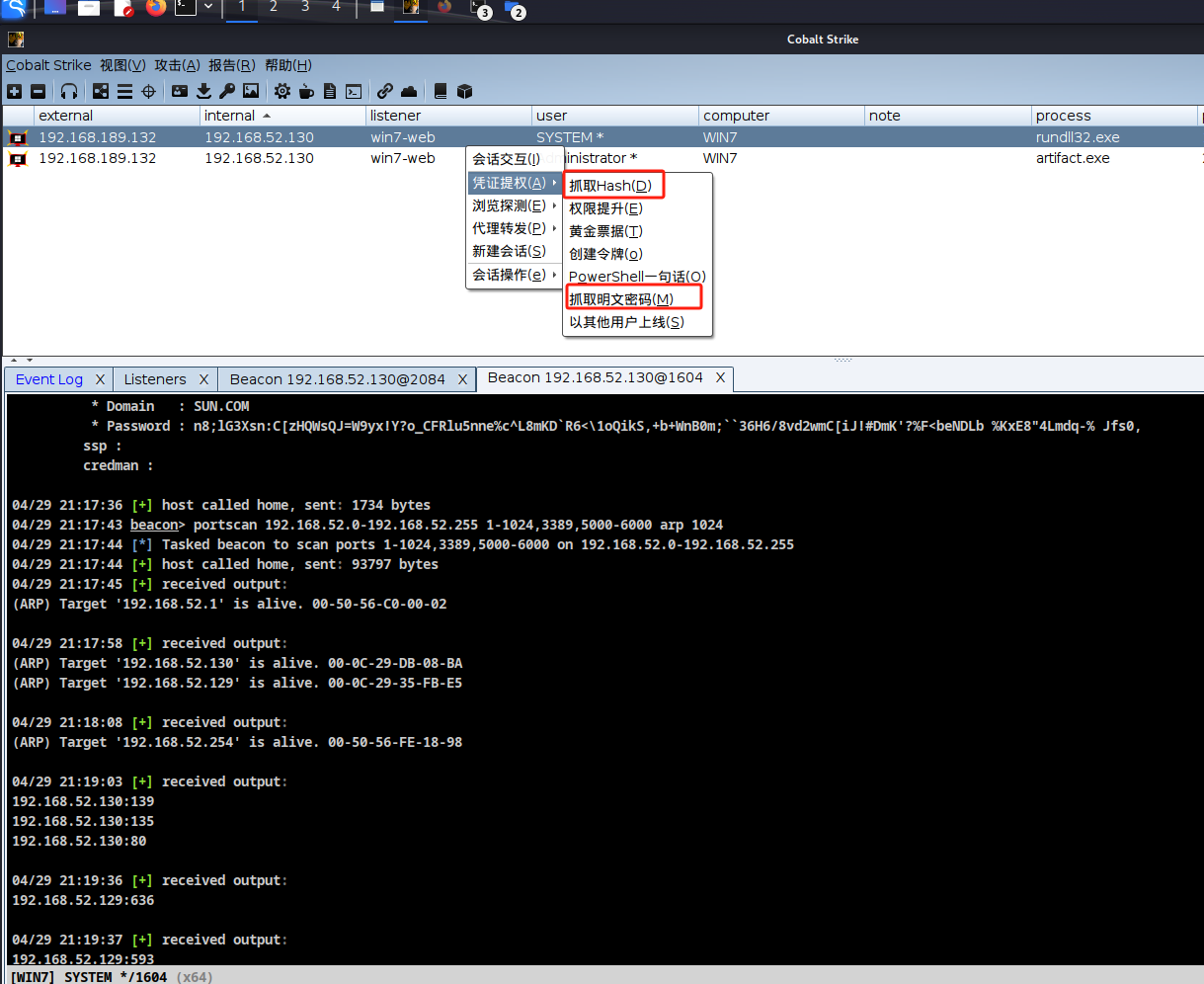Open Credentials via ID card icon
The image size is (1204, 984).
tap(180, 91)
